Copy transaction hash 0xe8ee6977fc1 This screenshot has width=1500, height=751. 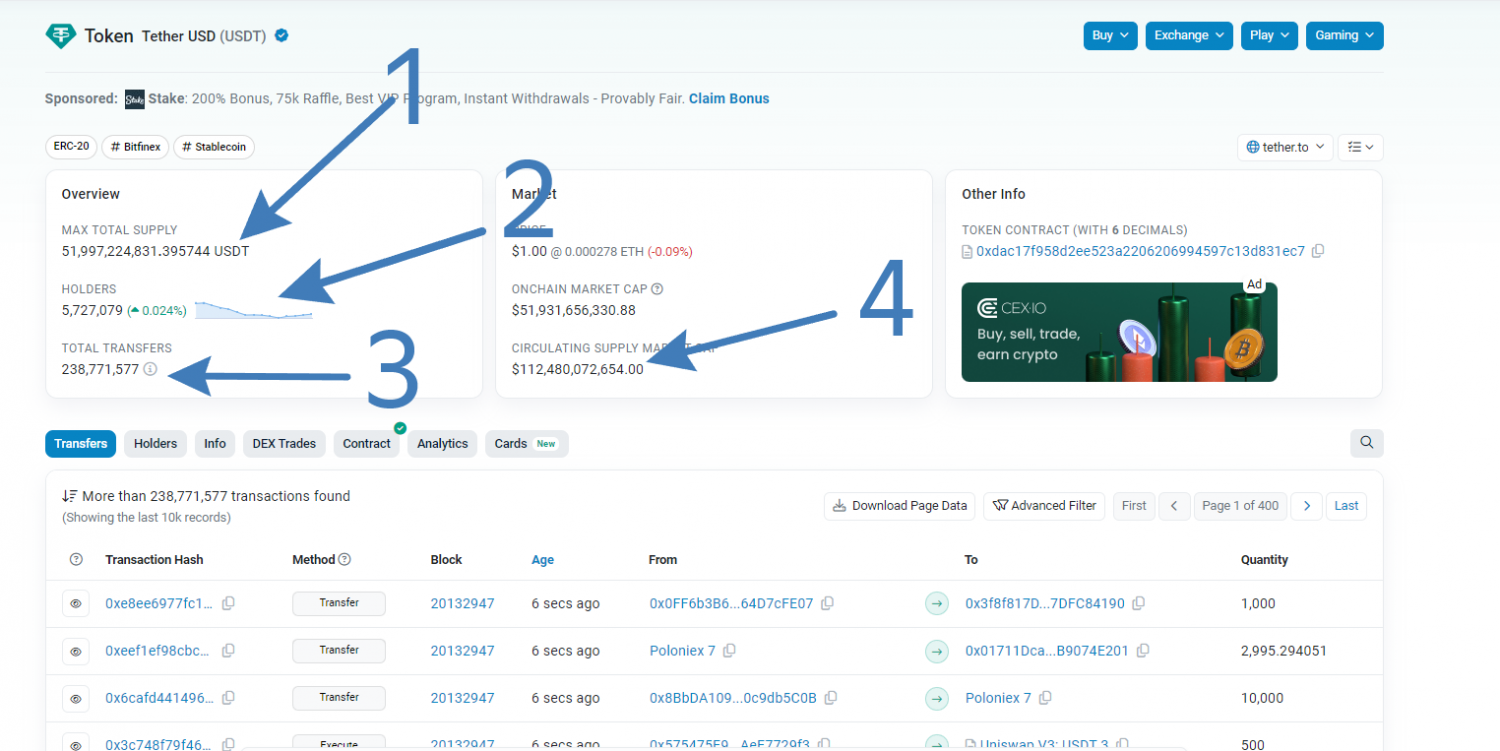[x=228, y=604]
